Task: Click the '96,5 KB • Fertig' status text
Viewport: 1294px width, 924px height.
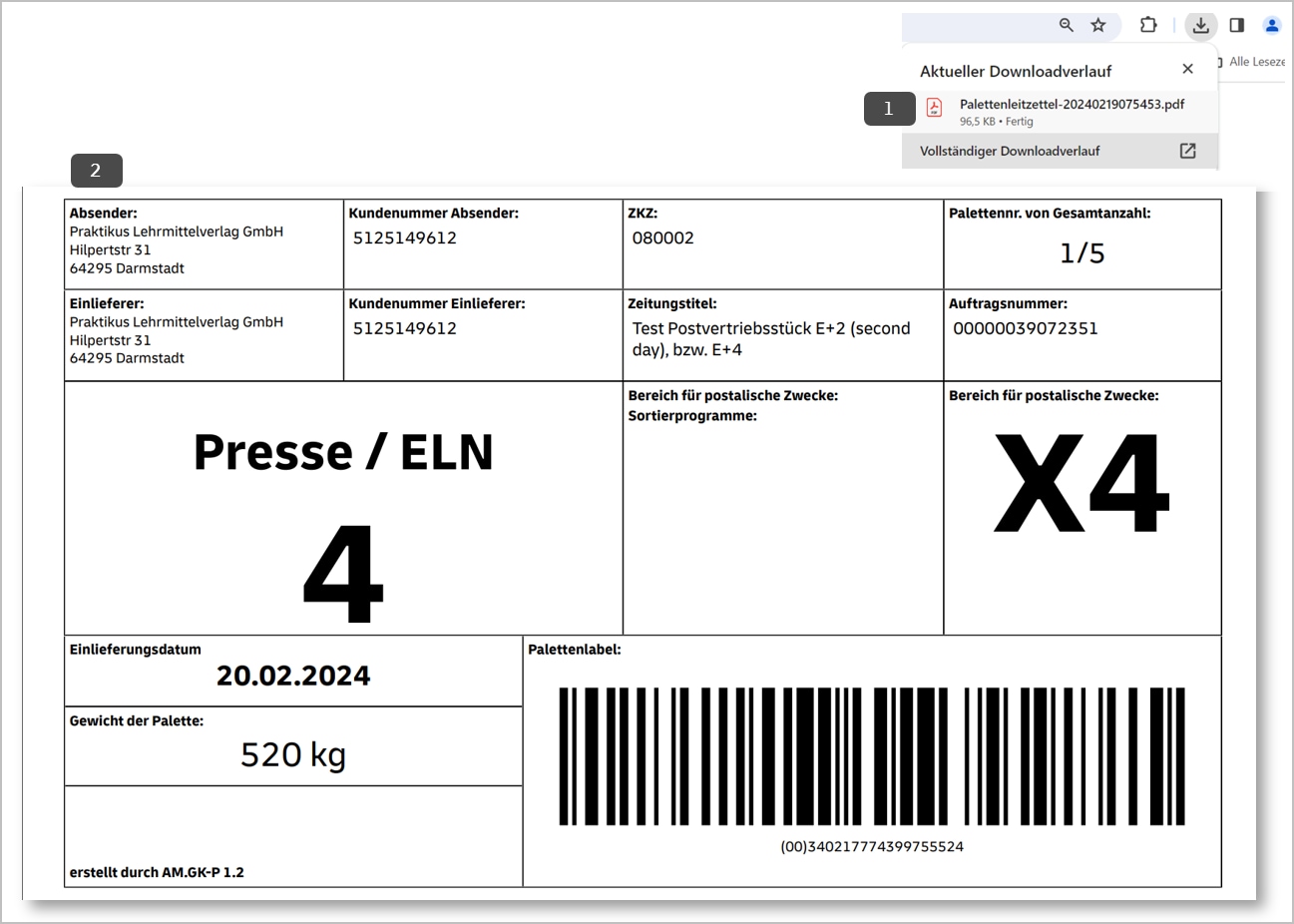Action: 997,122
